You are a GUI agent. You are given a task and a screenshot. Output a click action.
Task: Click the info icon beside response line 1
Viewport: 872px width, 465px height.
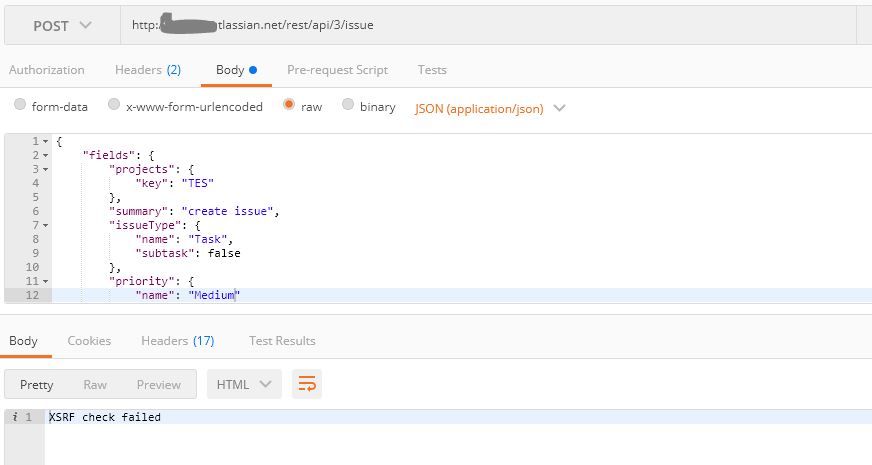point(15,417)
